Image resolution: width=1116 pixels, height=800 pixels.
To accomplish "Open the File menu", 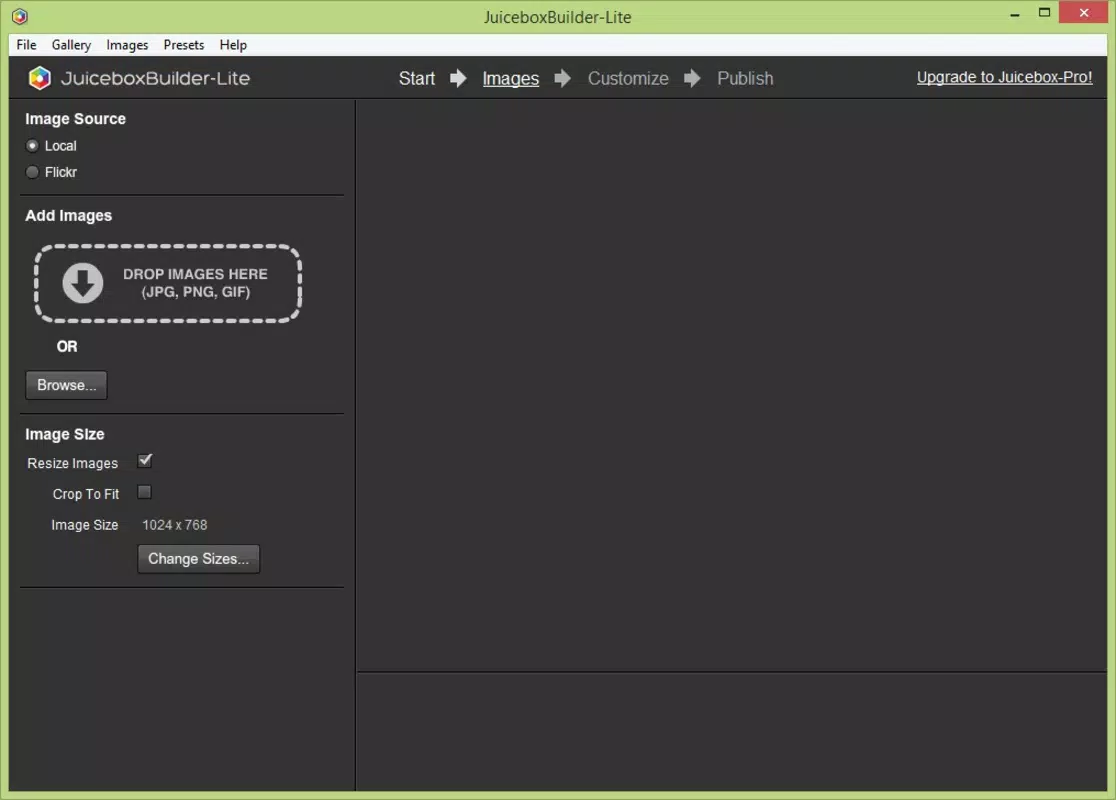I will point(26,45).
